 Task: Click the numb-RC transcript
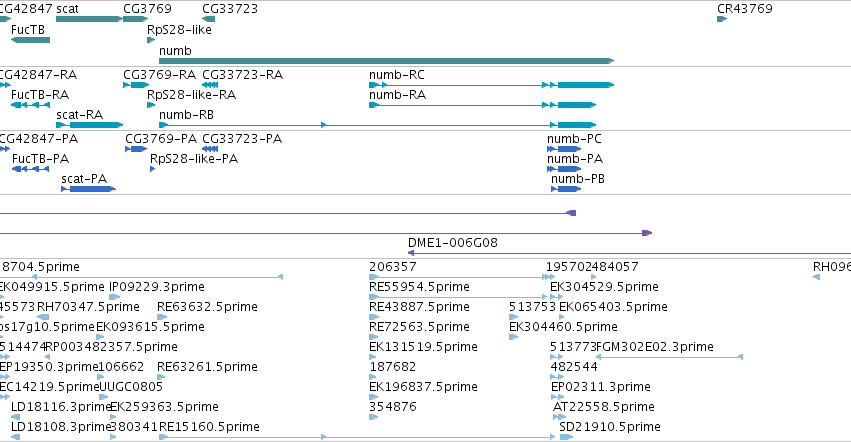click(x=491, y=85)
